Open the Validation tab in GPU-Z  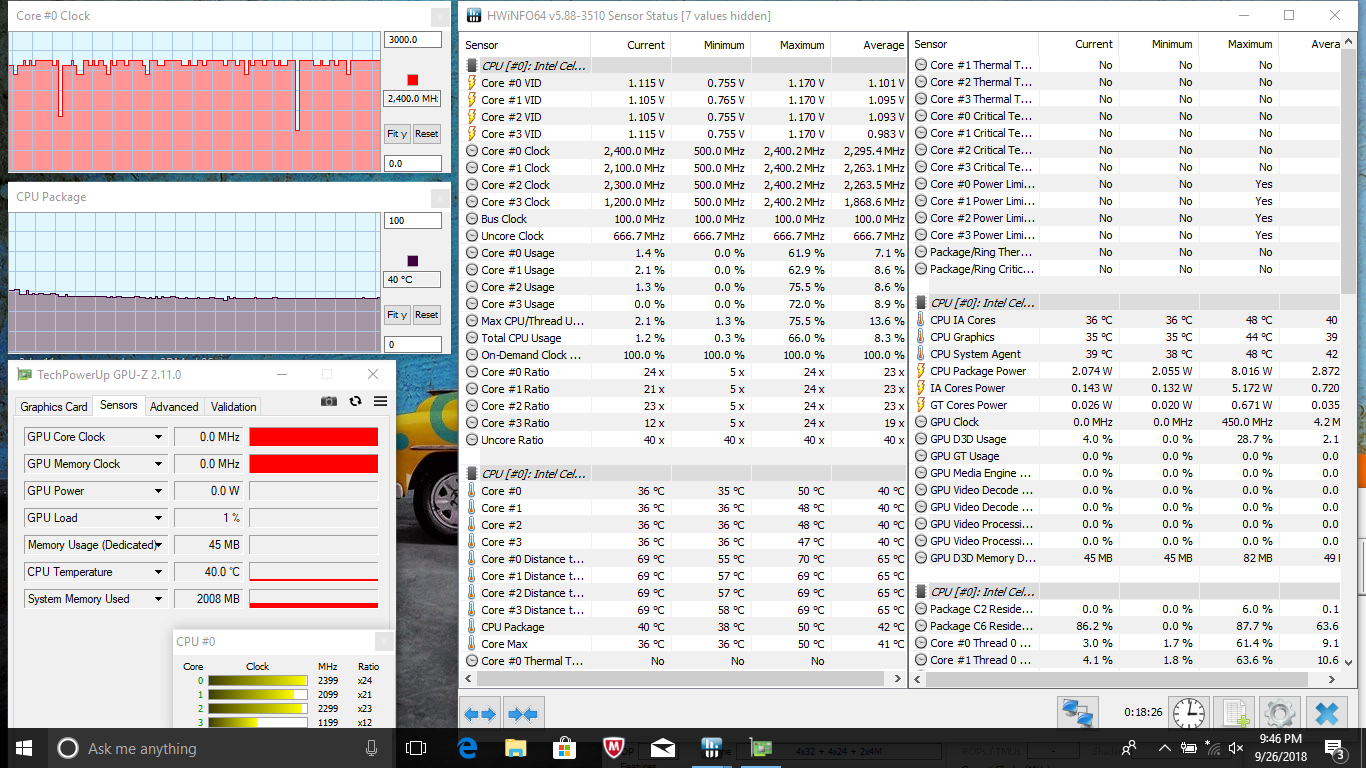coord(234,407)
